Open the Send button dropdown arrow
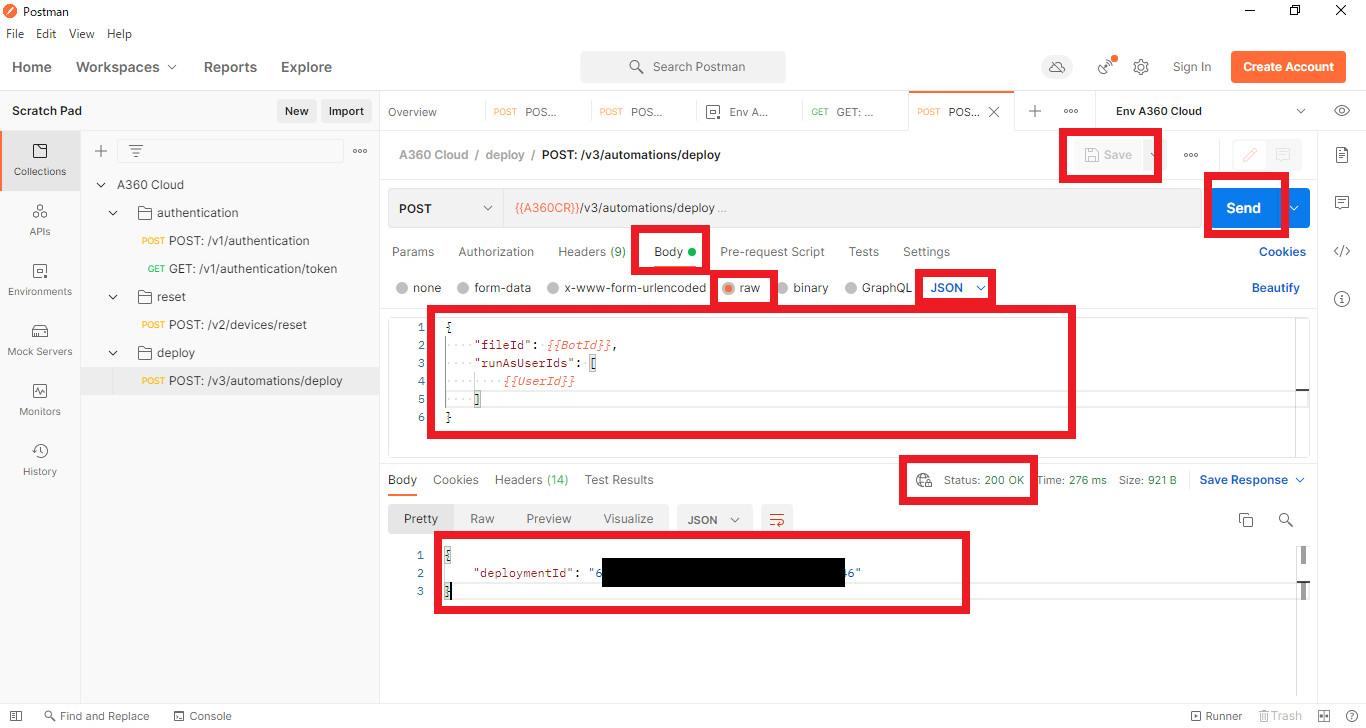1366x728 pixels. pyautogui.click(x=1296, y=208)
